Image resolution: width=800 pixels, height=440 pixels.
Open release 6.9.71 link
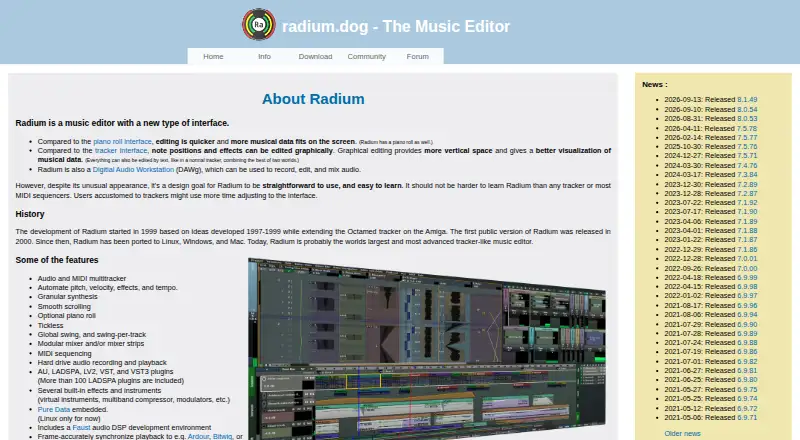pos(747,418)
